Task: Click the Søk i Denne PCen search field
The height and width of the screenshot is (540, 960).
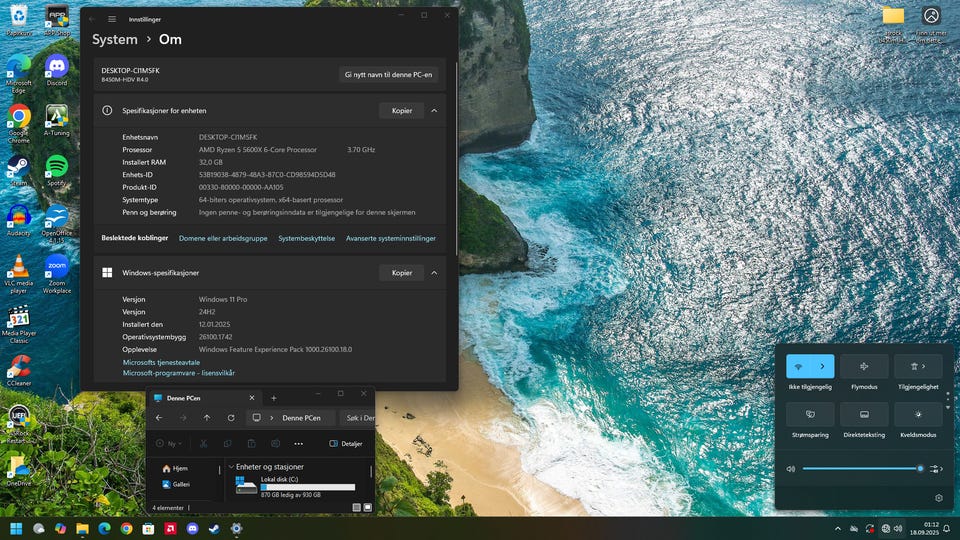Action: point(358,418)
